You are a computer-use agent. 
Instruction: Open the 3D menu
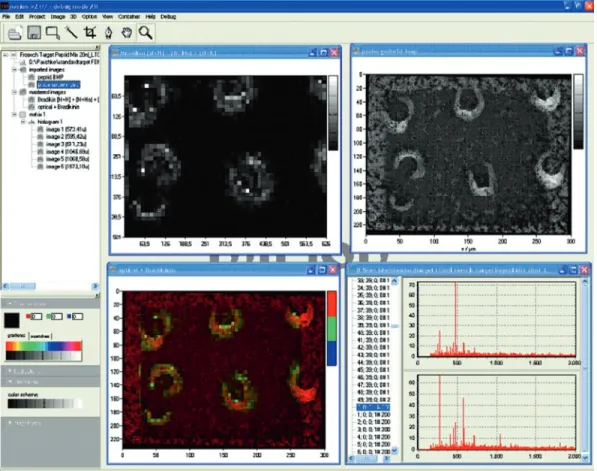[73, 17]
